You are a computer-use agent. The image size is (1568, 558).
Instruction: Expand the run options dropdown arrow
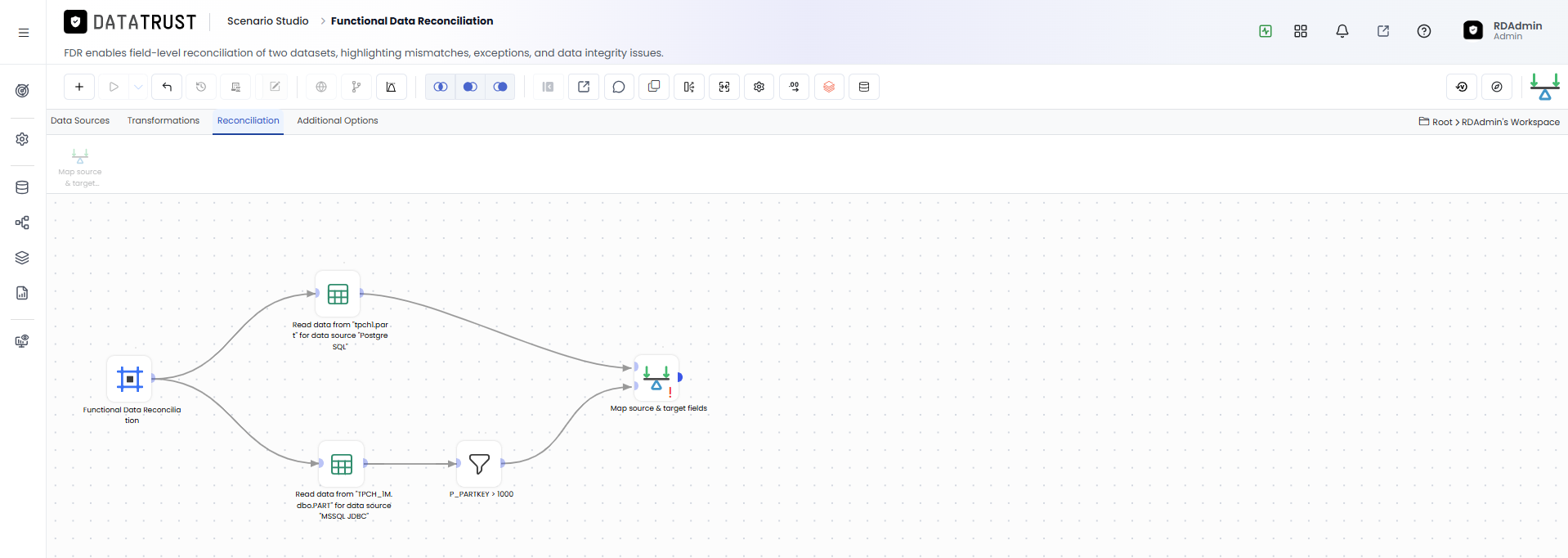[x=139, y=87]
